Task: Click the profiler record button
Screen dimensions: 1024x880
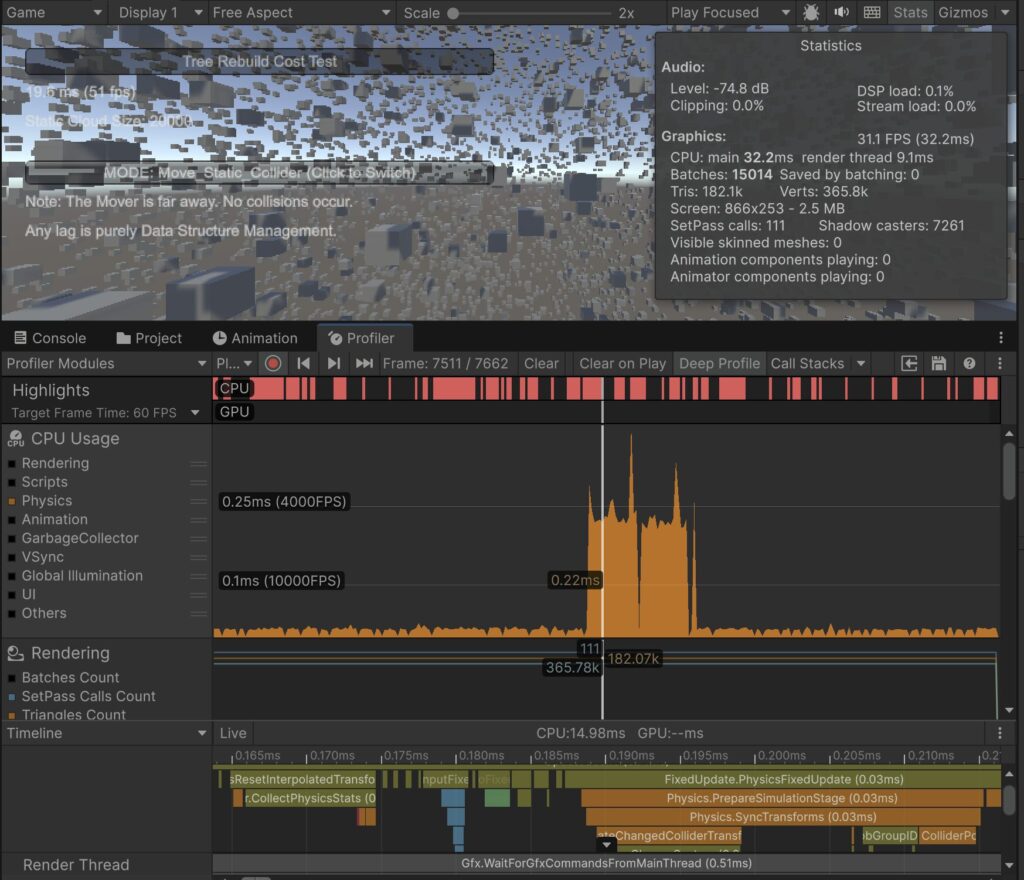Action: point(273,363)
